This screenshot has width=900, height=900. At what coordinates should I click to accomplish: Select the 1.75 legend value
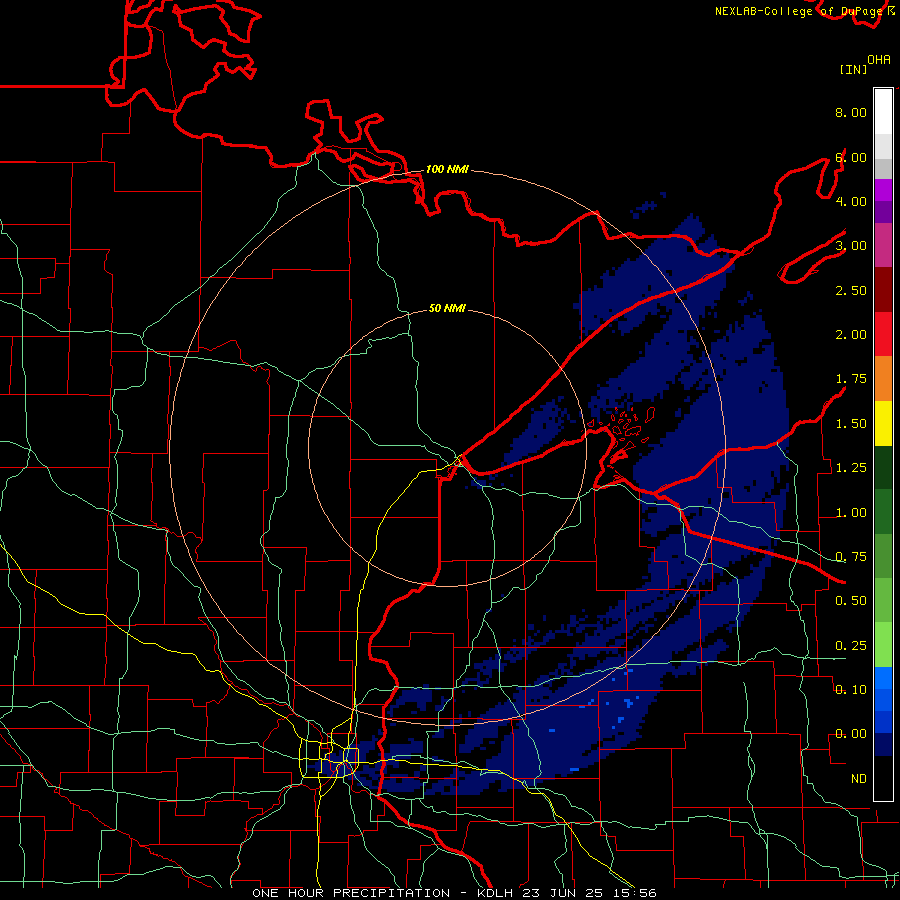point(851,379)
